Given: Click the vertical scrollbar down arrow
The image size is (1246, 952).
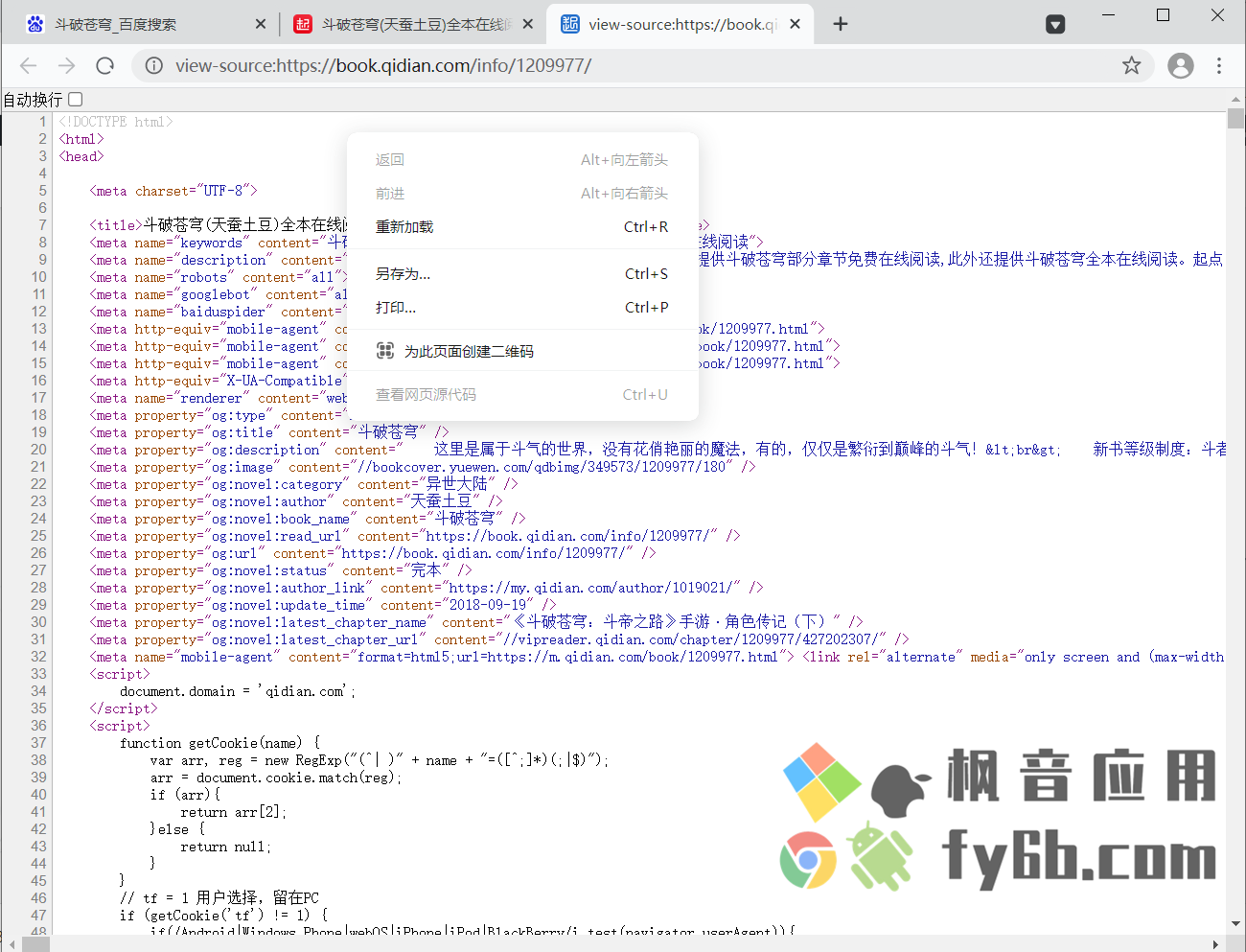Looking at the screenshot, I should (1235, 924).
